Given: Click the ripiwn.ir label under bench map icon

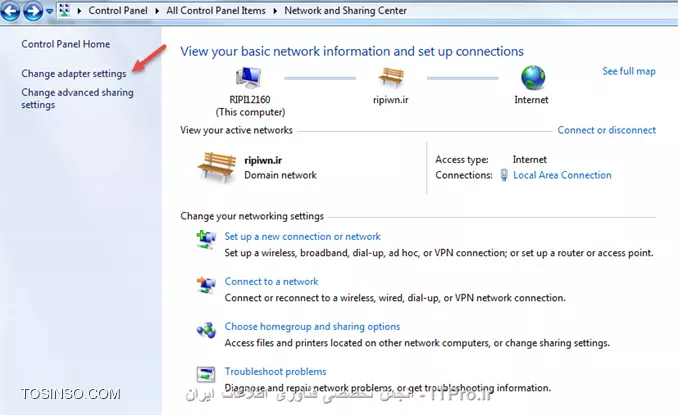Looking at the screenshot, I should [390, 100].
